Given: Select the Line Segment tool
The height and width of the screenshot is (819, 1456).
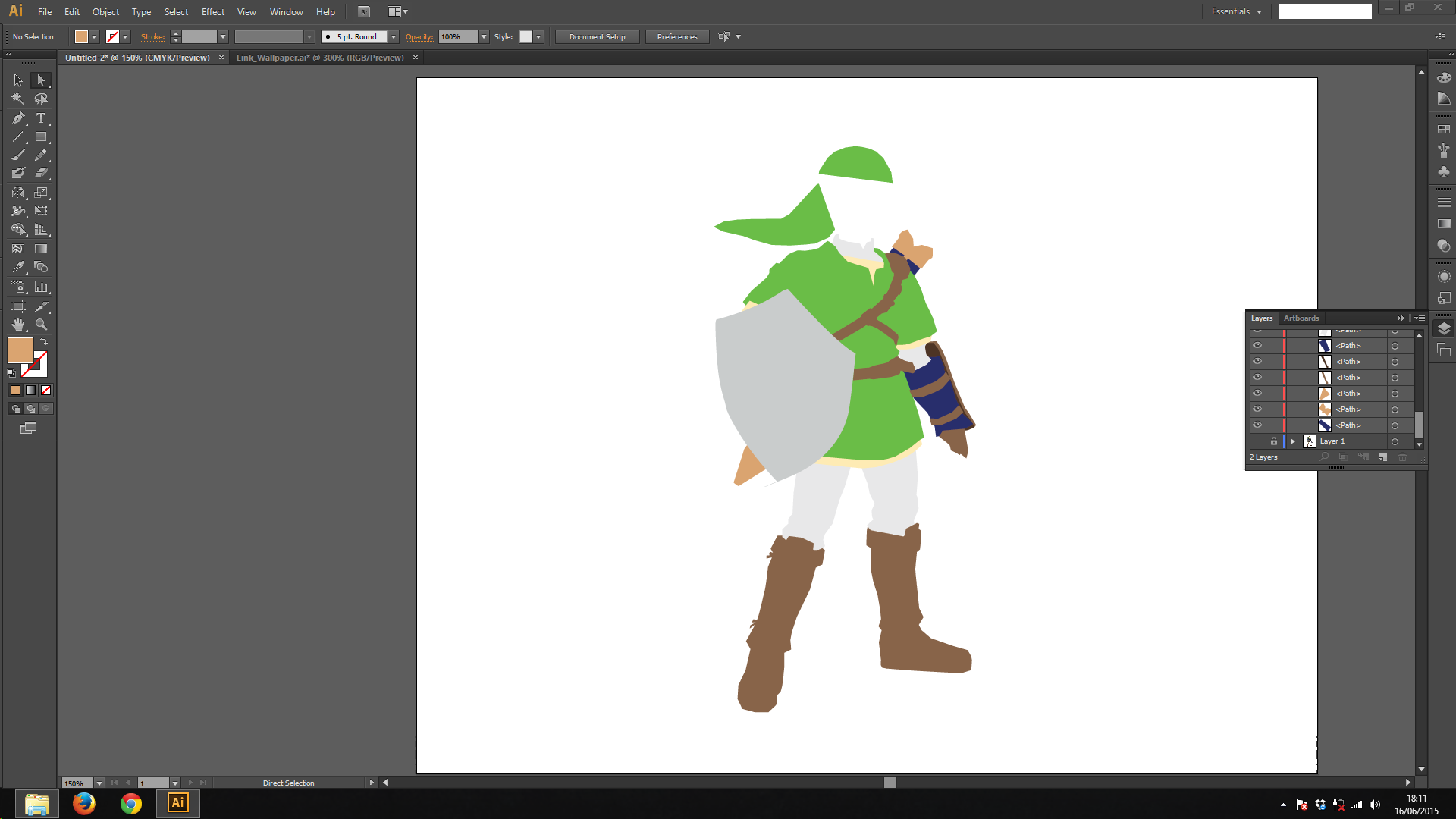Looking at the screenshot, I should click(18, 137).
